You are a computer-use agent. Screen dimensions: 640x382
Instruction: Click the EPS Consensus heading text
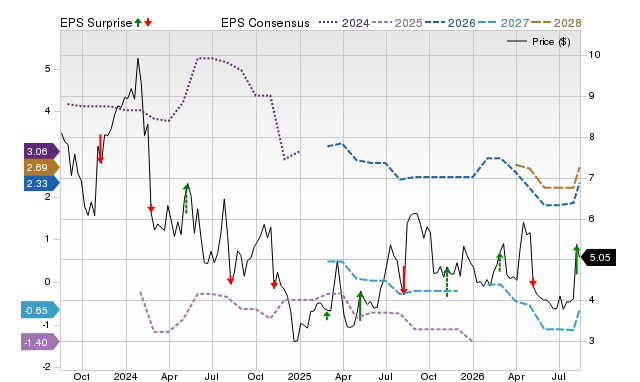click(265, 23)
